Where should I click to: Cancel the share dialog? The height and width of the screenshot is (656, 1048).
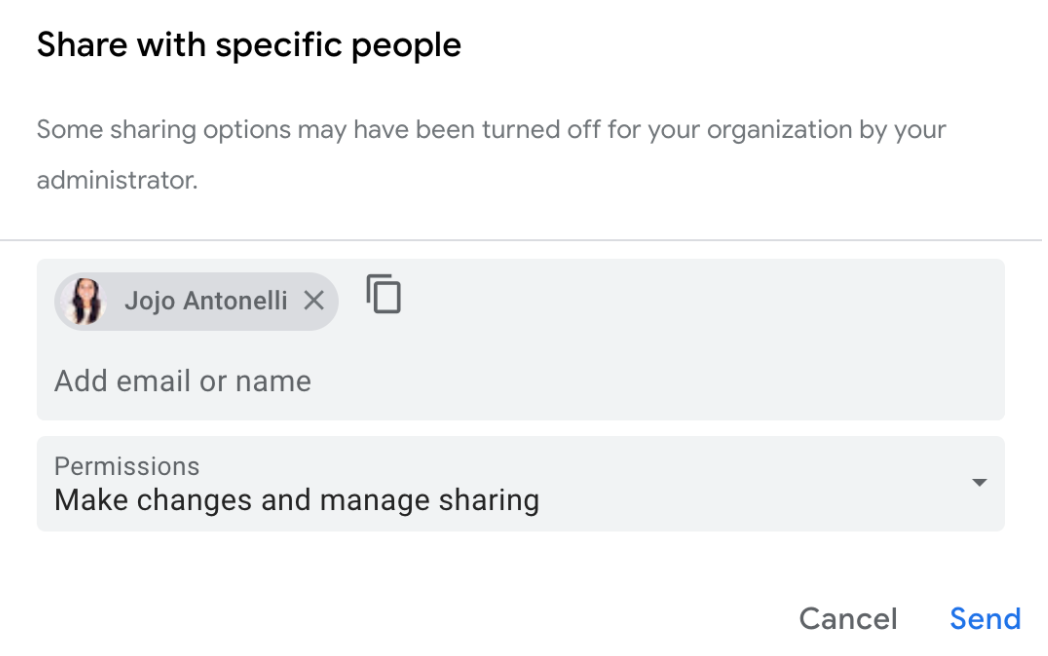click(x=848, y=619)
